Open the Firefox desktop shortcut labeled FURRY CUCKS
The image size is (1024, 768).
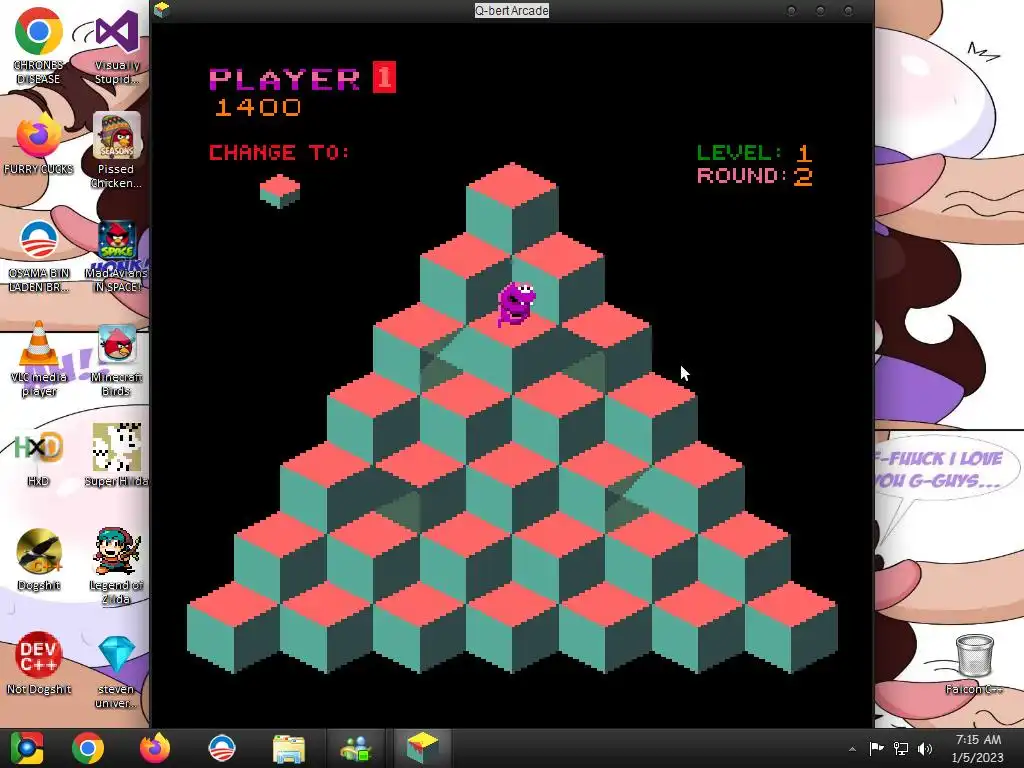coord(39,145)
